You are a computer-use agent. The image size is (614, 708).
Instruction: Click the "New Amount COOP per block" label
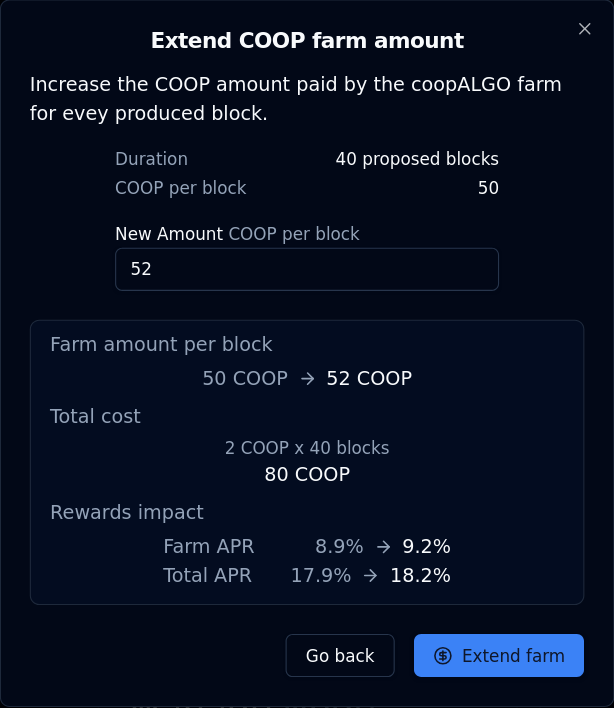pyautogui.click(x=237, y=234)
